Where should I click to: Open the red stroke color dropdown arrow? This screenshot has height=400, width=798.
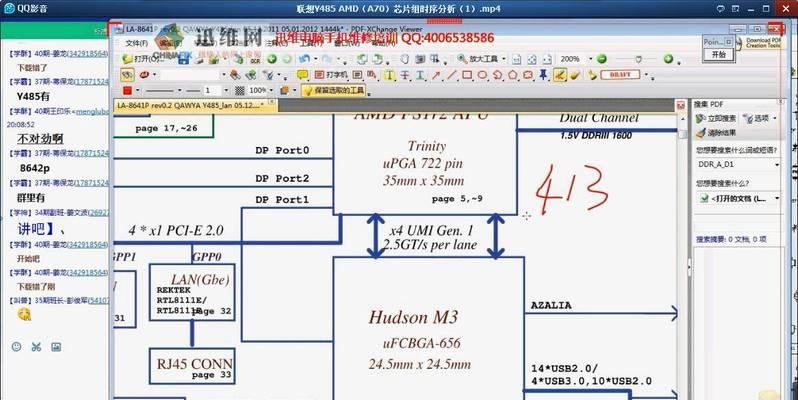(138, 91)
